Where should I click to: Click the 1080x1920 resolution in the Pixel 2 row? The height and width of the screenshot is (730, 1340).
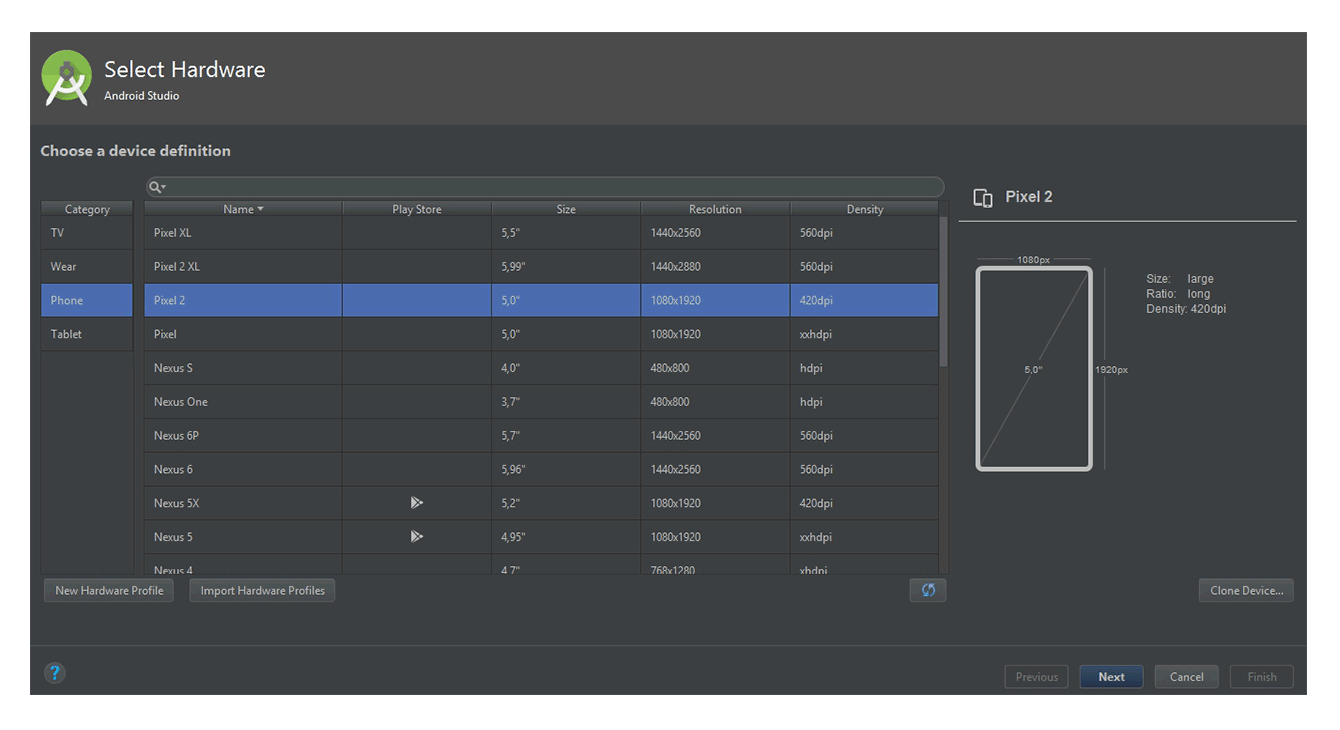point(715,300)
